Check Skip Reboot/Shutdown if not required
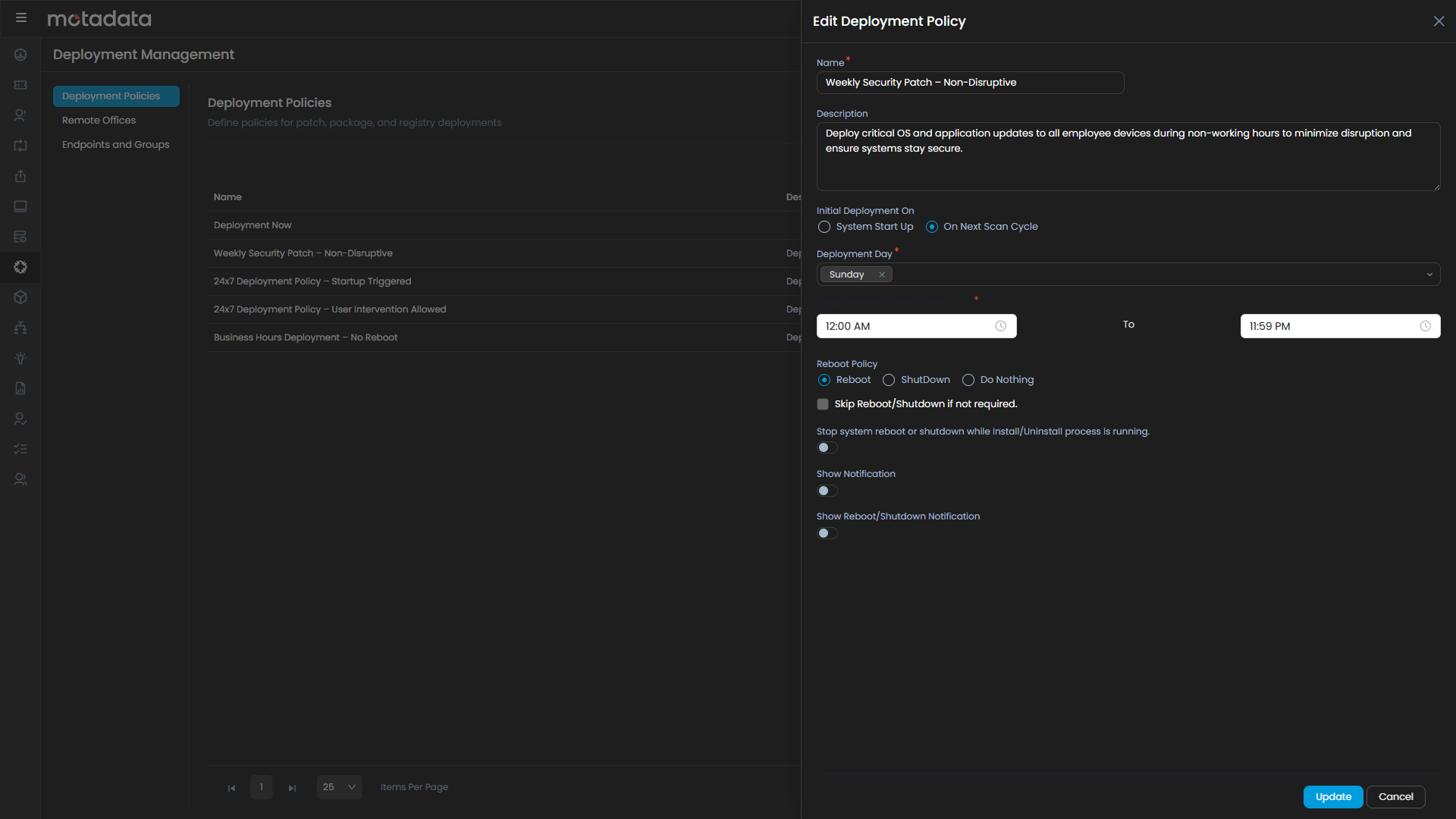The width and height of the screenshot is (1456, 819). click(823, 404)
